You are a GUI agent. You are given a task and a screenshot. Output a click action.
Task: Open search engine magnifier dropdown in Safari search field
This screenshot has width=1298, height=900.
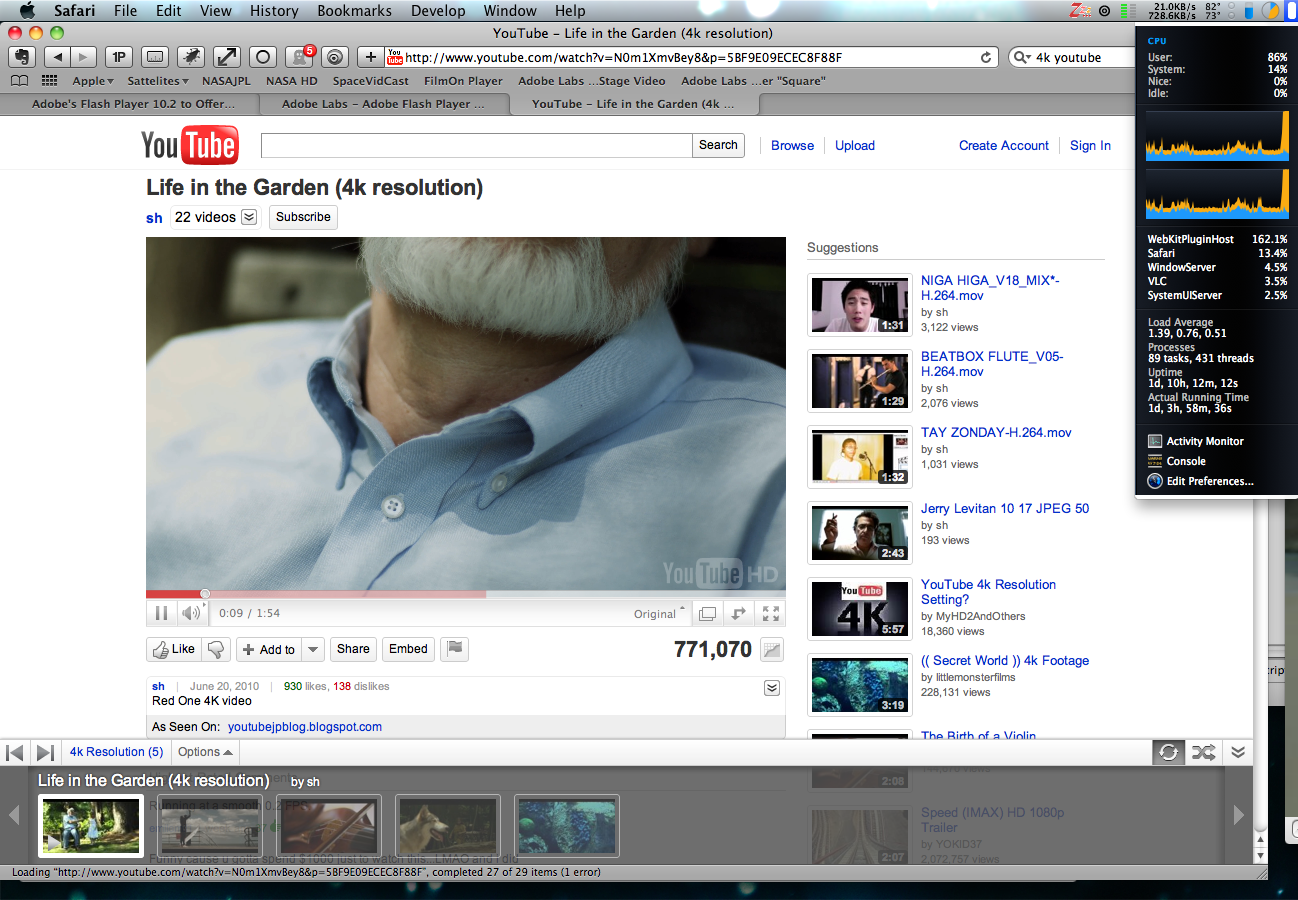click(x=1022, y=57)
